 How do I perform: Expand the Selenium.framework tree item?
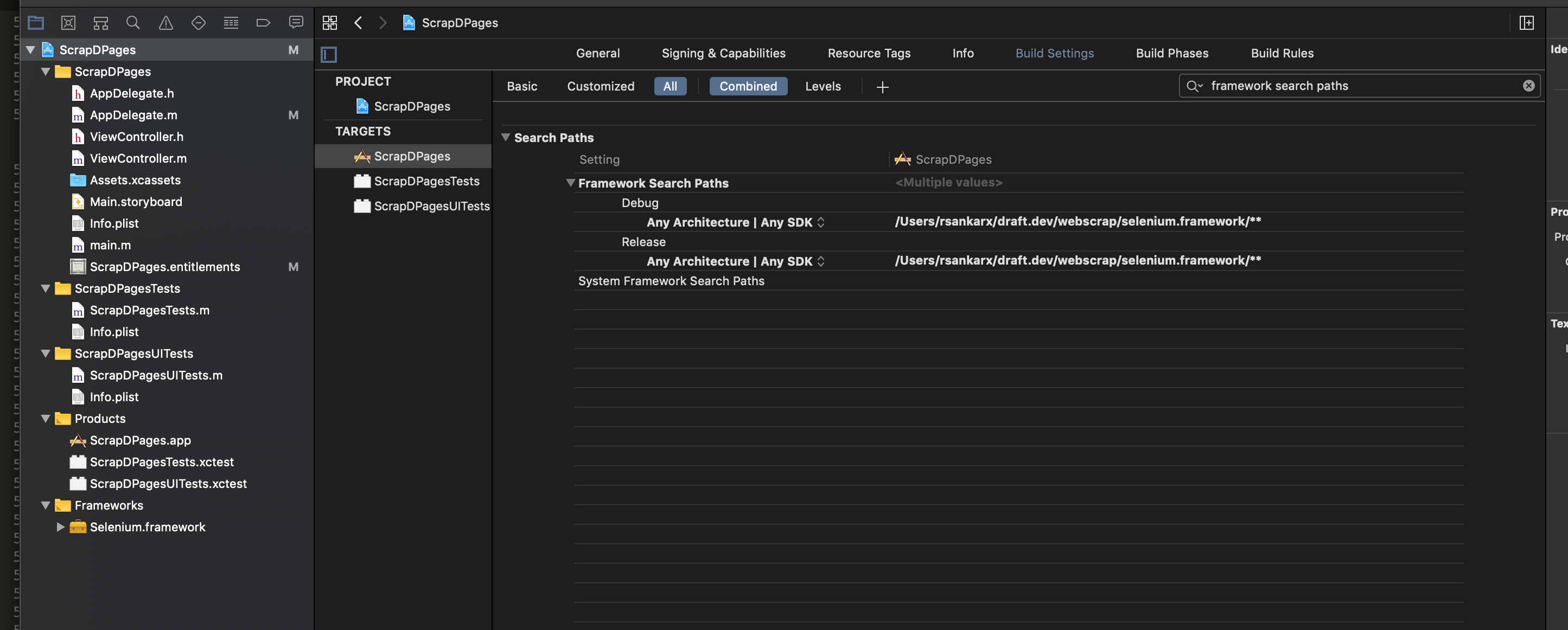tap(60, 527)
